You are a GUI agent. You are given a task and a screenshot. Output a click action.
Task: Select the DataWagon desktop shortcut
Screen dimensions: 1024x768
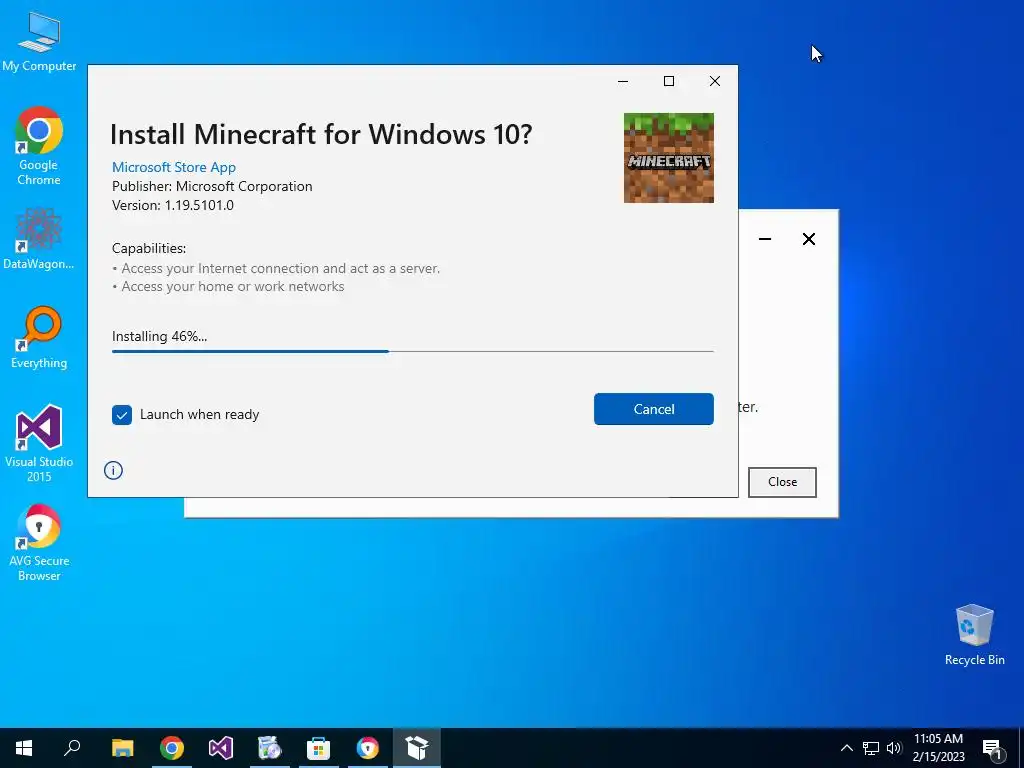39,239
